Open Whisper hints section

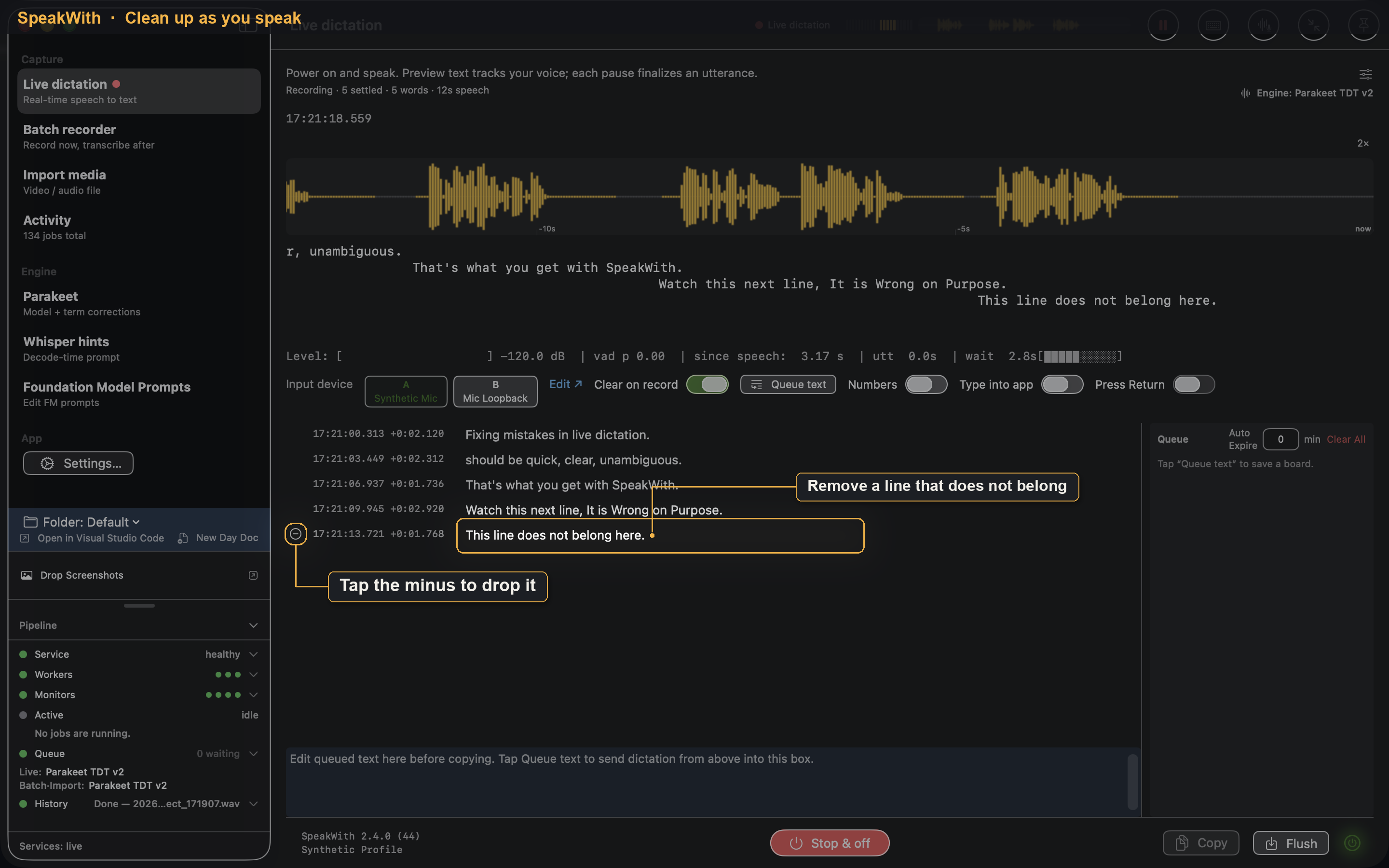(x=139, y=349)
